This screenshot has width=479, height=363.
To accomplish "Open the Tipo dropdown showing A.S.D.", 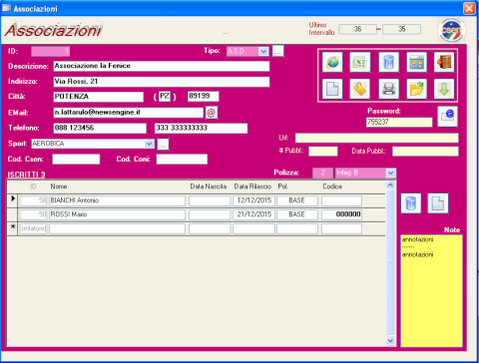I will [263, 51].
